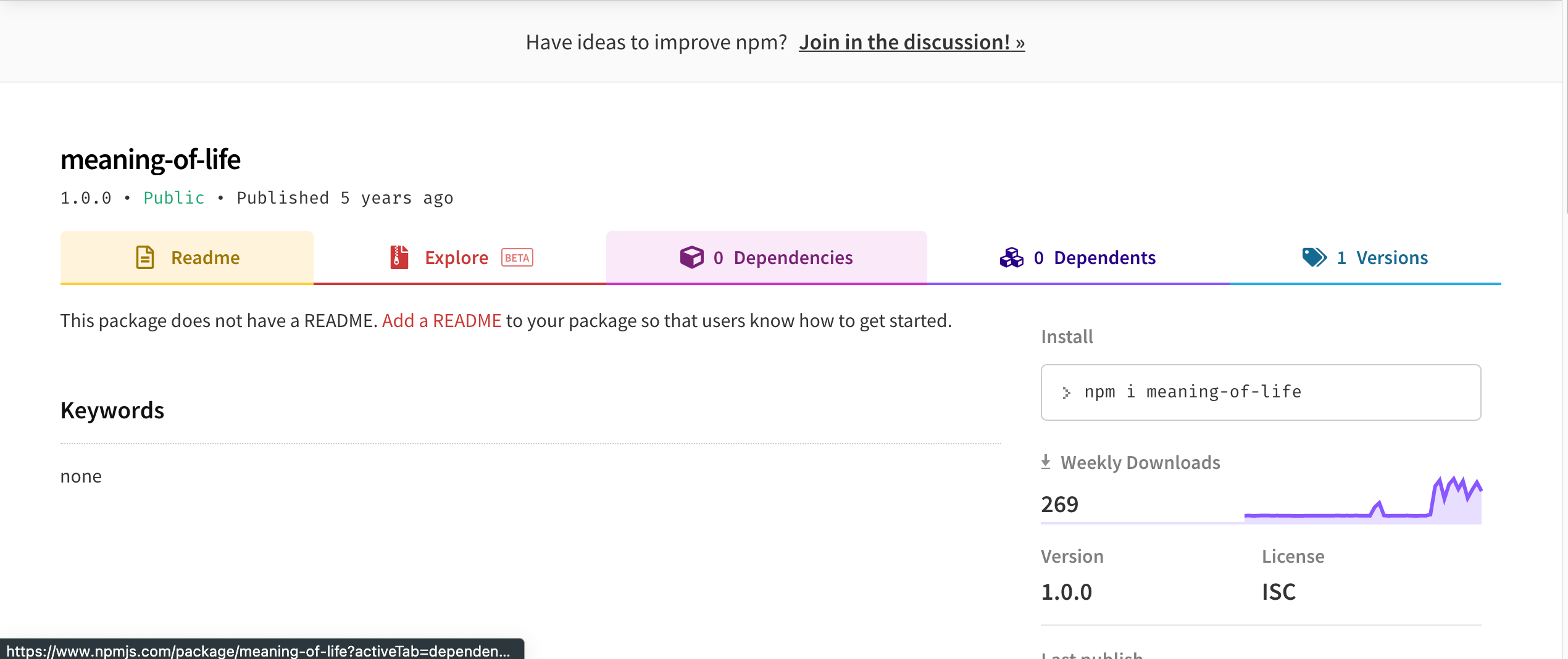Click the Dependents stacked-cubes icon
Image resolution: width=1568 pixels, height=659 pixels.
1011,257
